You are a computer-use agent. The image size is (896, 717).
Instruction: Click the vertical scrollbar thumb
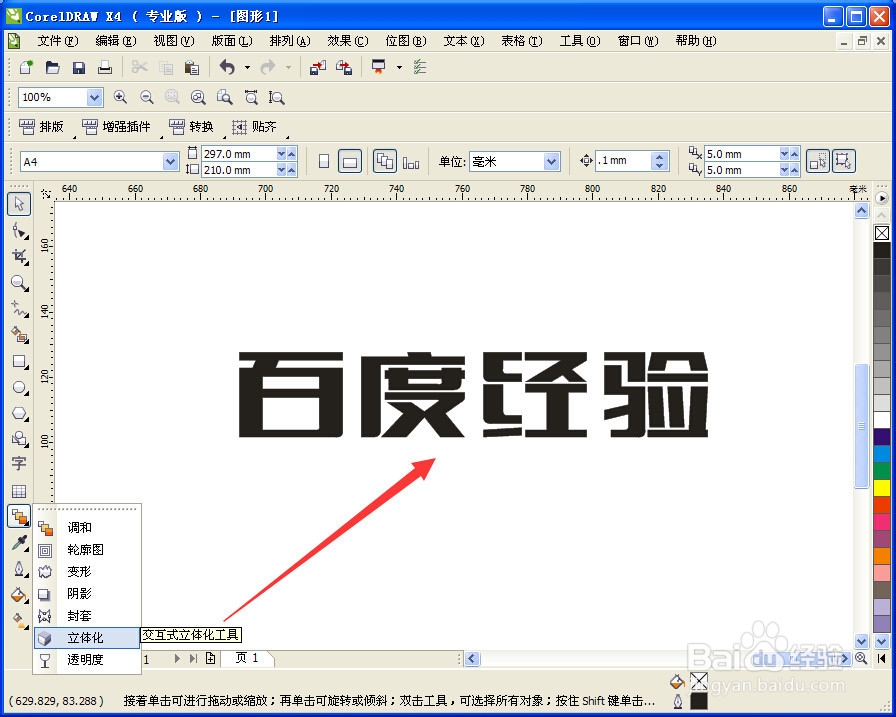click(x=862, y=426)
